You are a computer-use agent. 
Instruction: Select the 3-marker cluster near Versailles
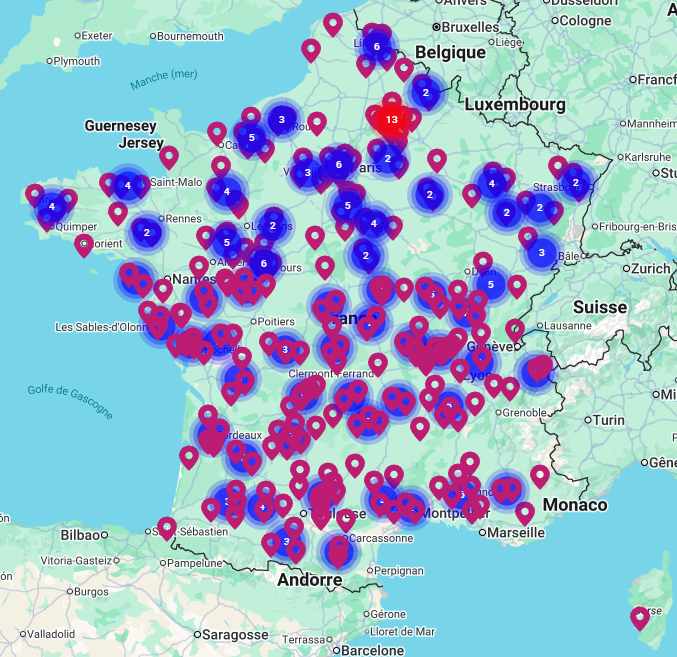tap(307, 173)
